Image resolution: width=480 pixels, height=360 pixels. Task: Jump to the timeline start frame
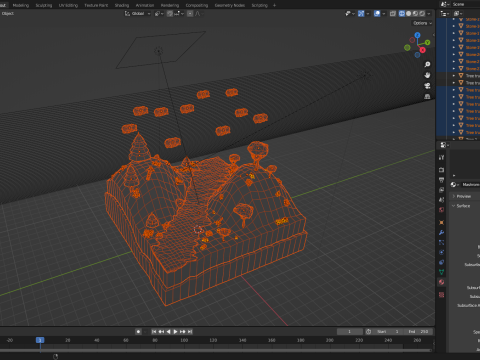pos(154,332)
